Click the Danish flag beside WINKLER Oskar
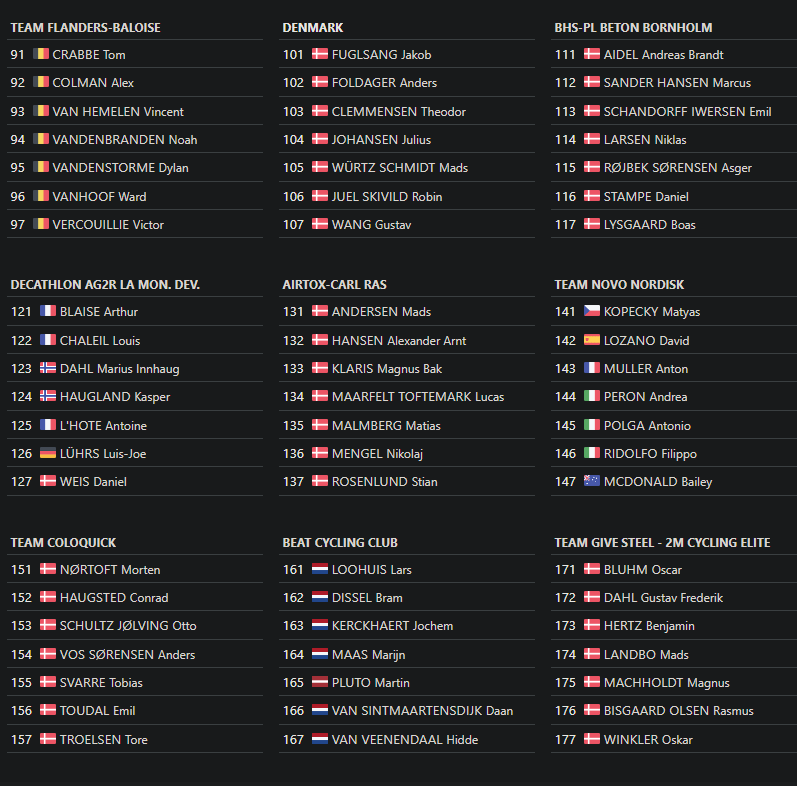797x786 pixels. coord(592,738)
